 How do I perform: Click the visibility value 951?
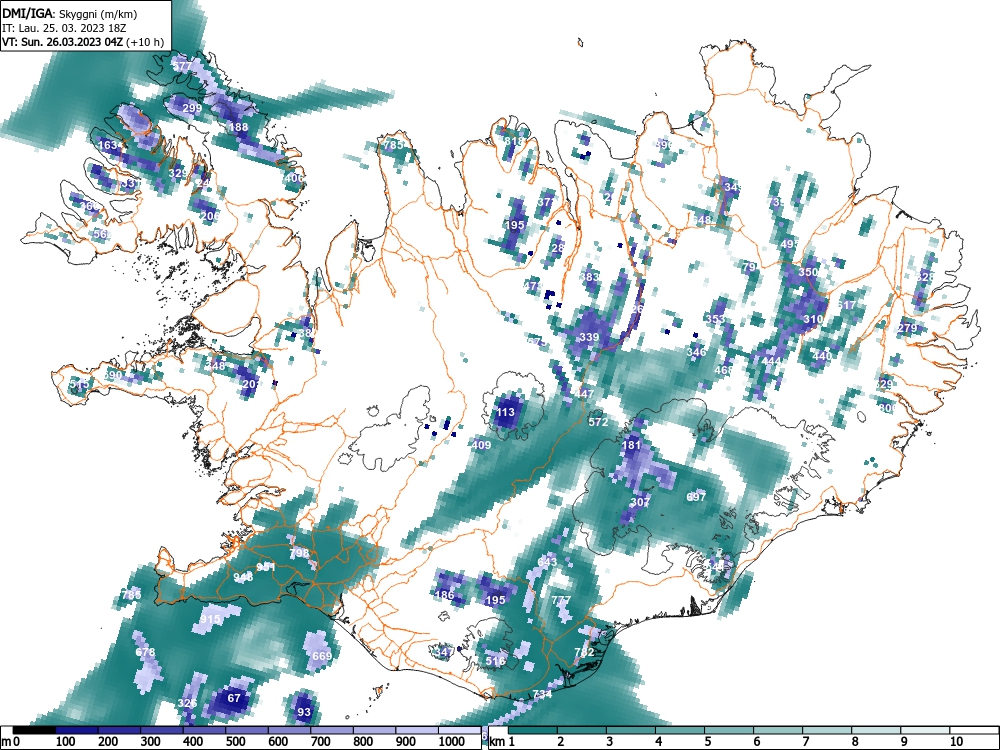(266, 567)
